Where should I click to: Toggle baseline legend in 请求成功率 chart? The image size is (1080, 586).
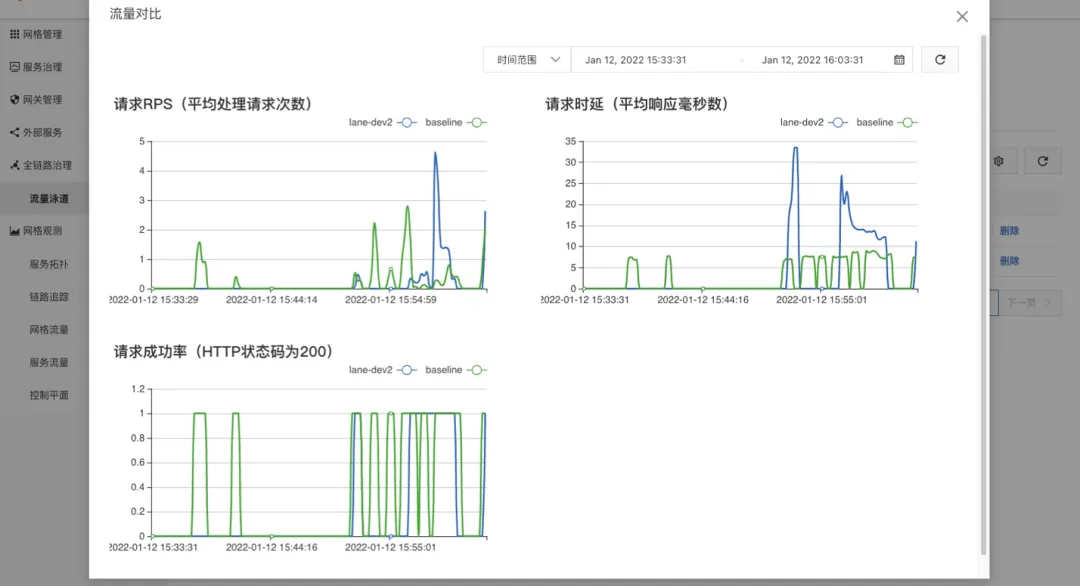coord(456,370)
